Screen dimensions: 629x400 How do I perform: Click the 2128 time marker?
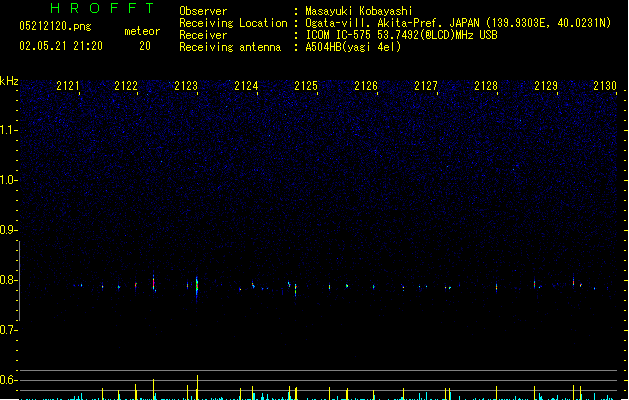[486, 86]
